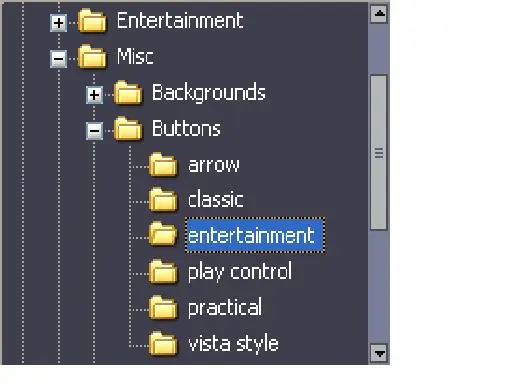Click the Backgrounds folder icon

128,92
